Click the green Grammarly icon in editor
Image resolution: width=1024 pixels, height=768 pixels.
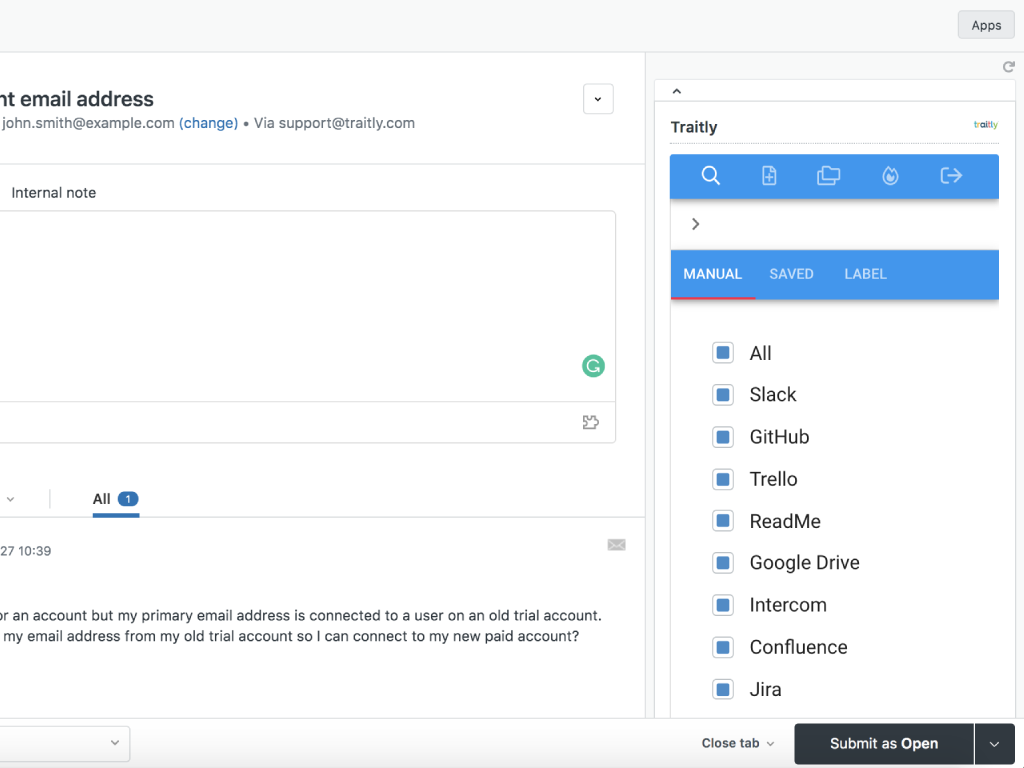click(x=593, y=366)
